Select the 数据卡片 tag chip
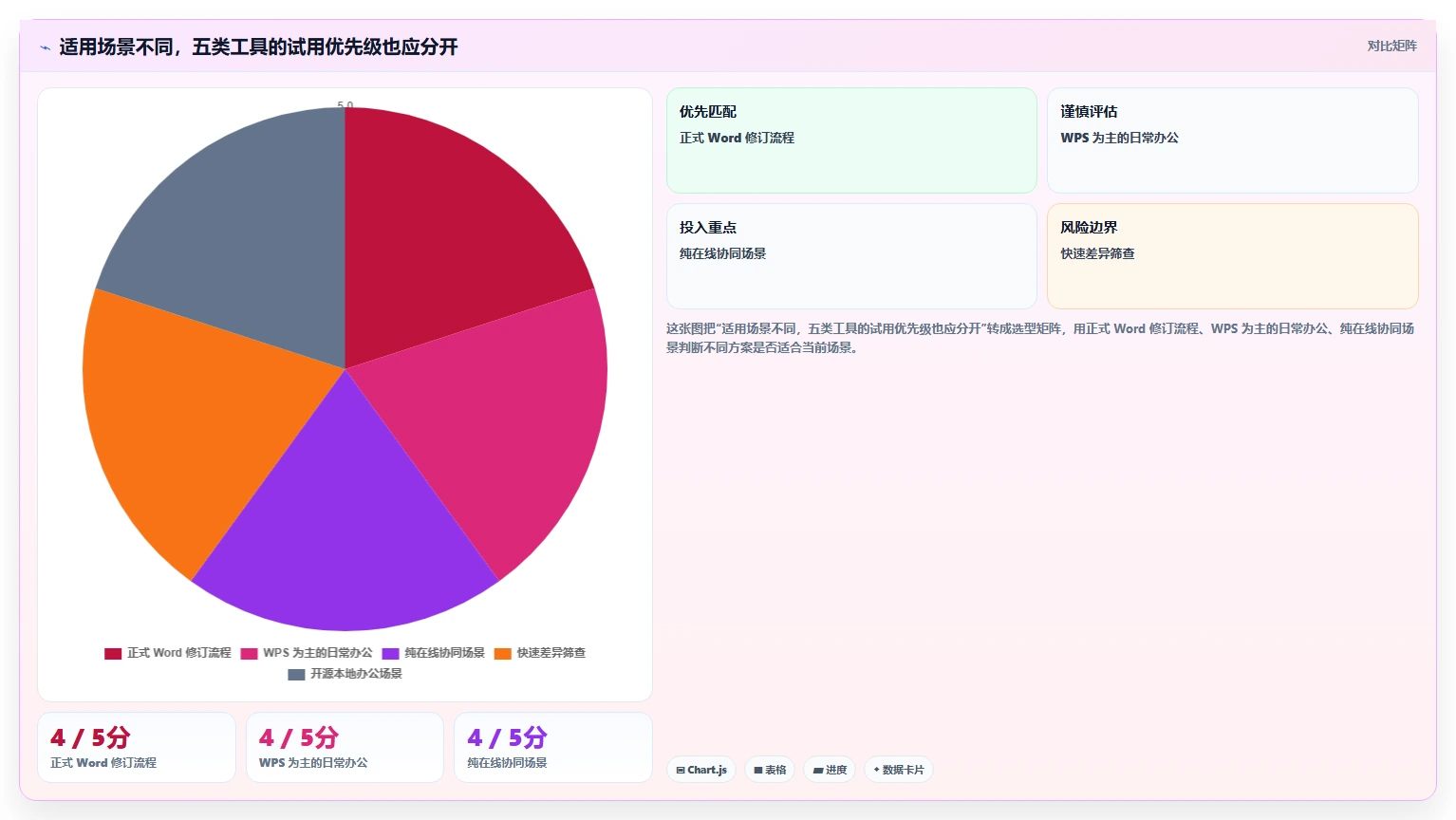The width and height of the screenshot is (1456, 820). [x=898, y=770]
